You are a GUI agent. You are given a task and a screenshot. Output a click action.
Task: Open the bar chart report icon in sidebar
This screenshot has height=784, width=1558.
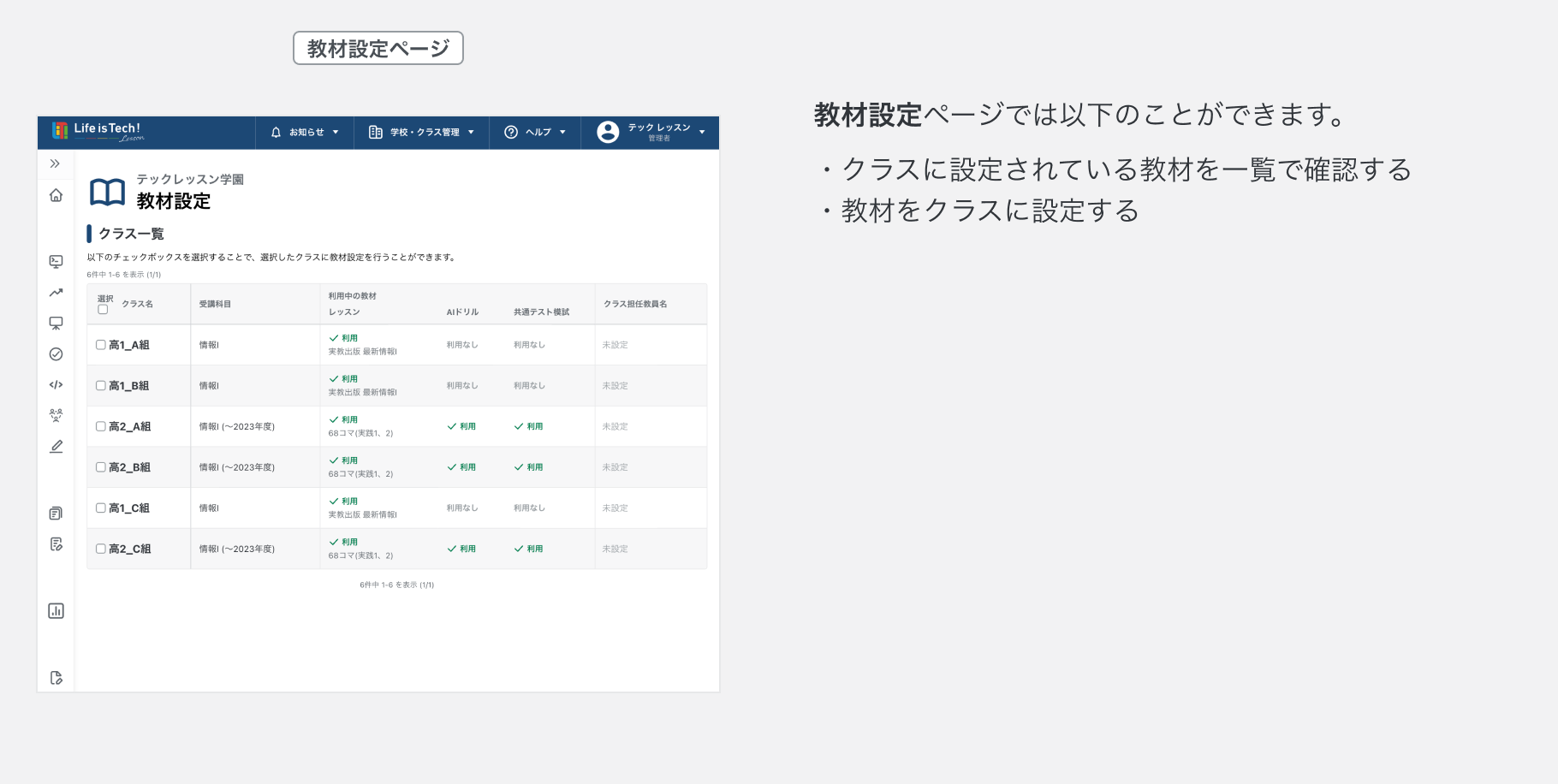[x=56, y=611]
